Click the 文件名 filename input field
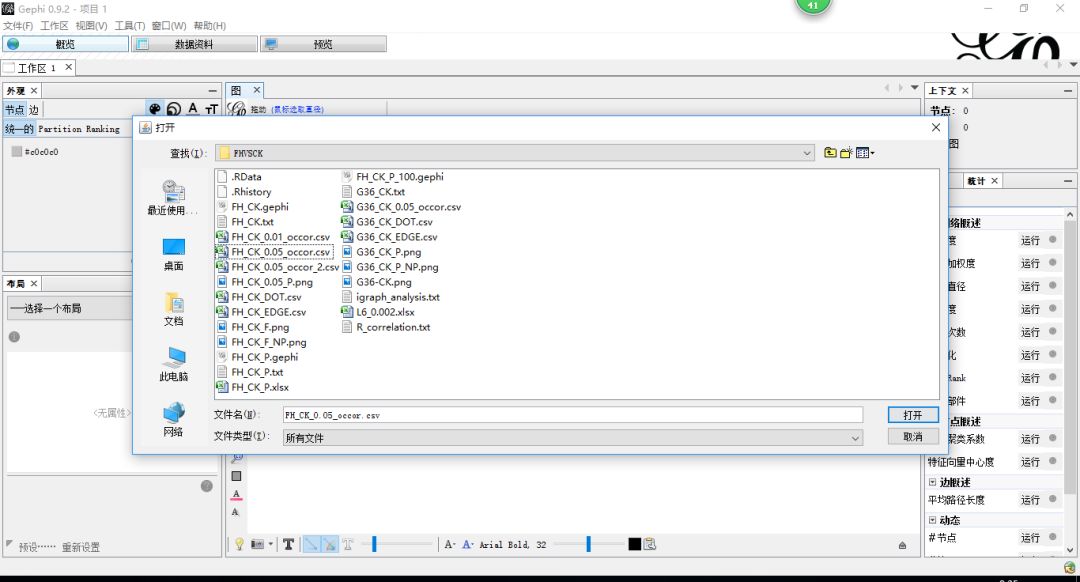Viewport: 1080px width, 582px height. 572,415
